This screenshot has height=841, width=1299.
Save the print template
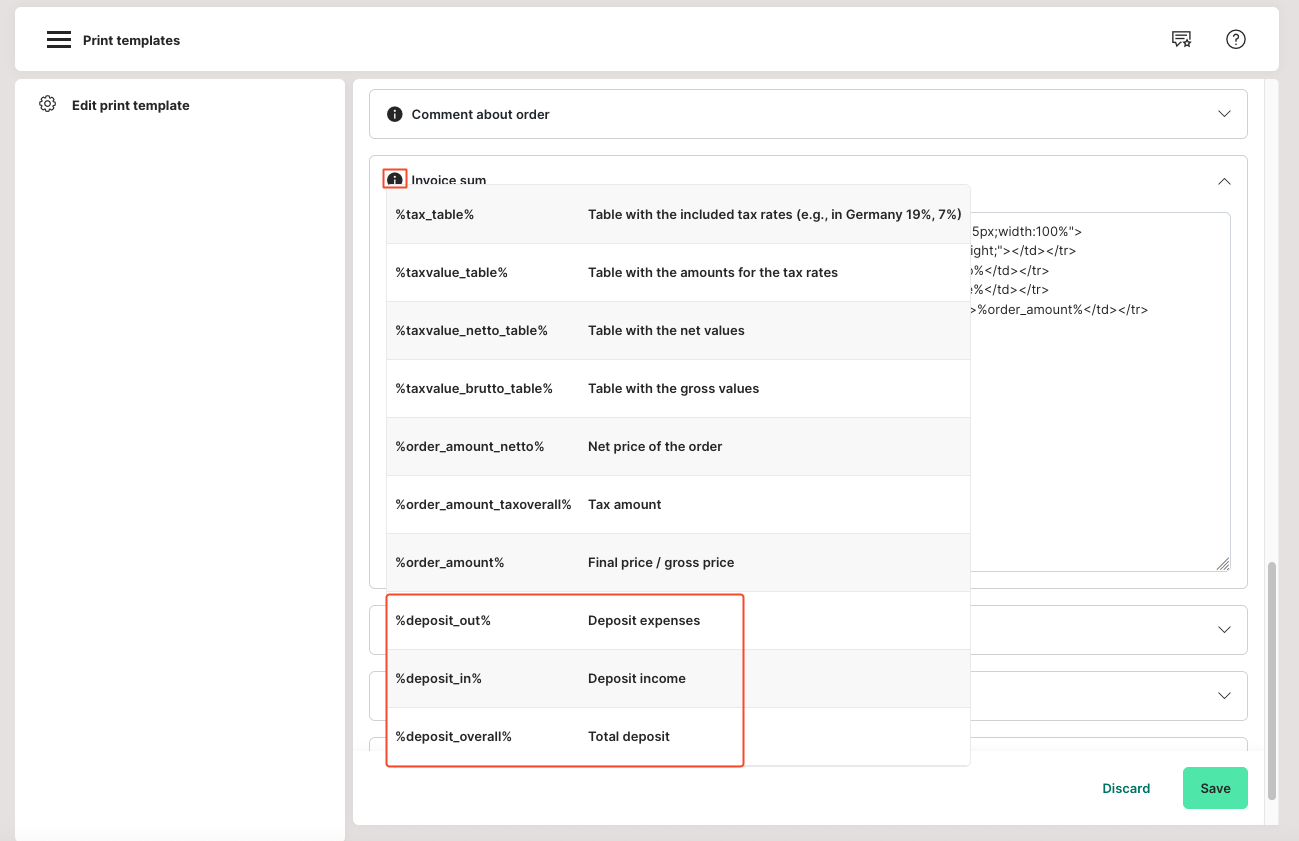coord(1215,788)
